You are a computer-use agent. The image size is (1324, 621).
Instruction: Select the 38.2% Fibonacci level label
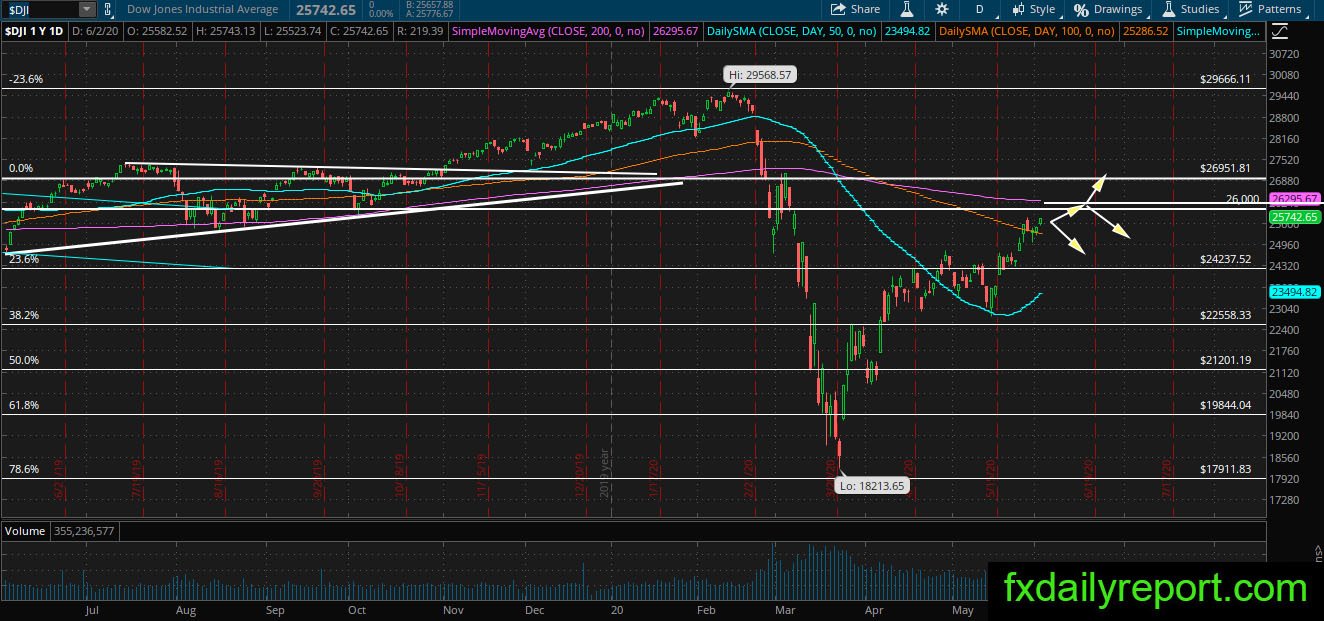click(23, 315)
